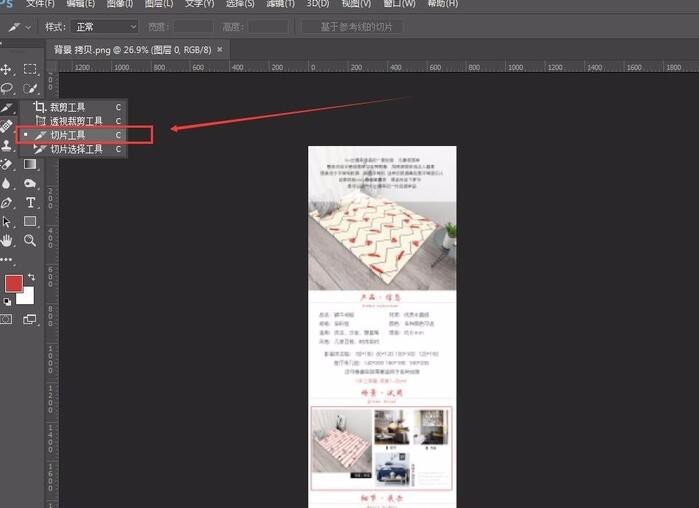
Task: Select the Lasso tool
Action: (7, 88)
